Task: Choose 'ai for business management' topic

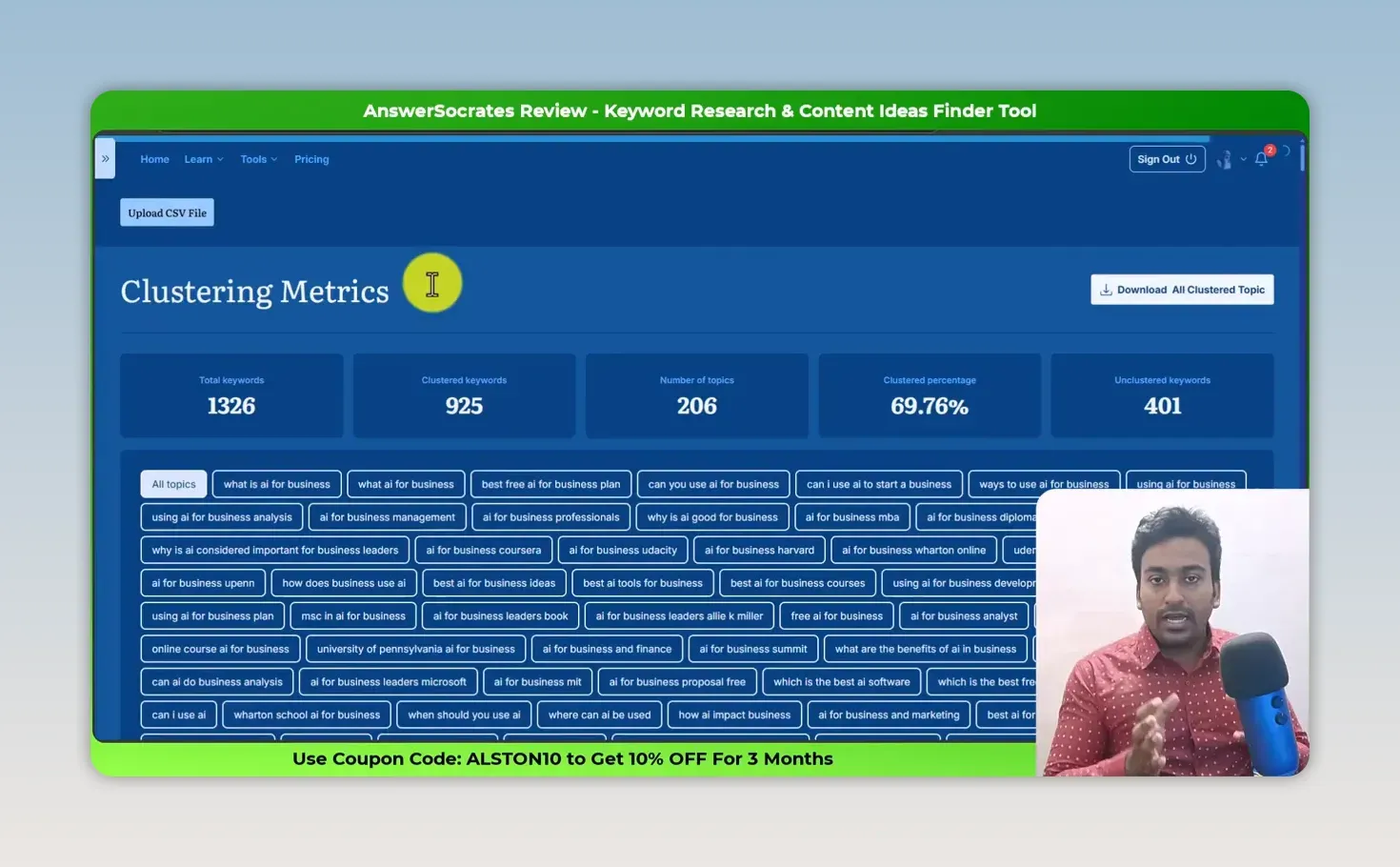Action: 388,517
